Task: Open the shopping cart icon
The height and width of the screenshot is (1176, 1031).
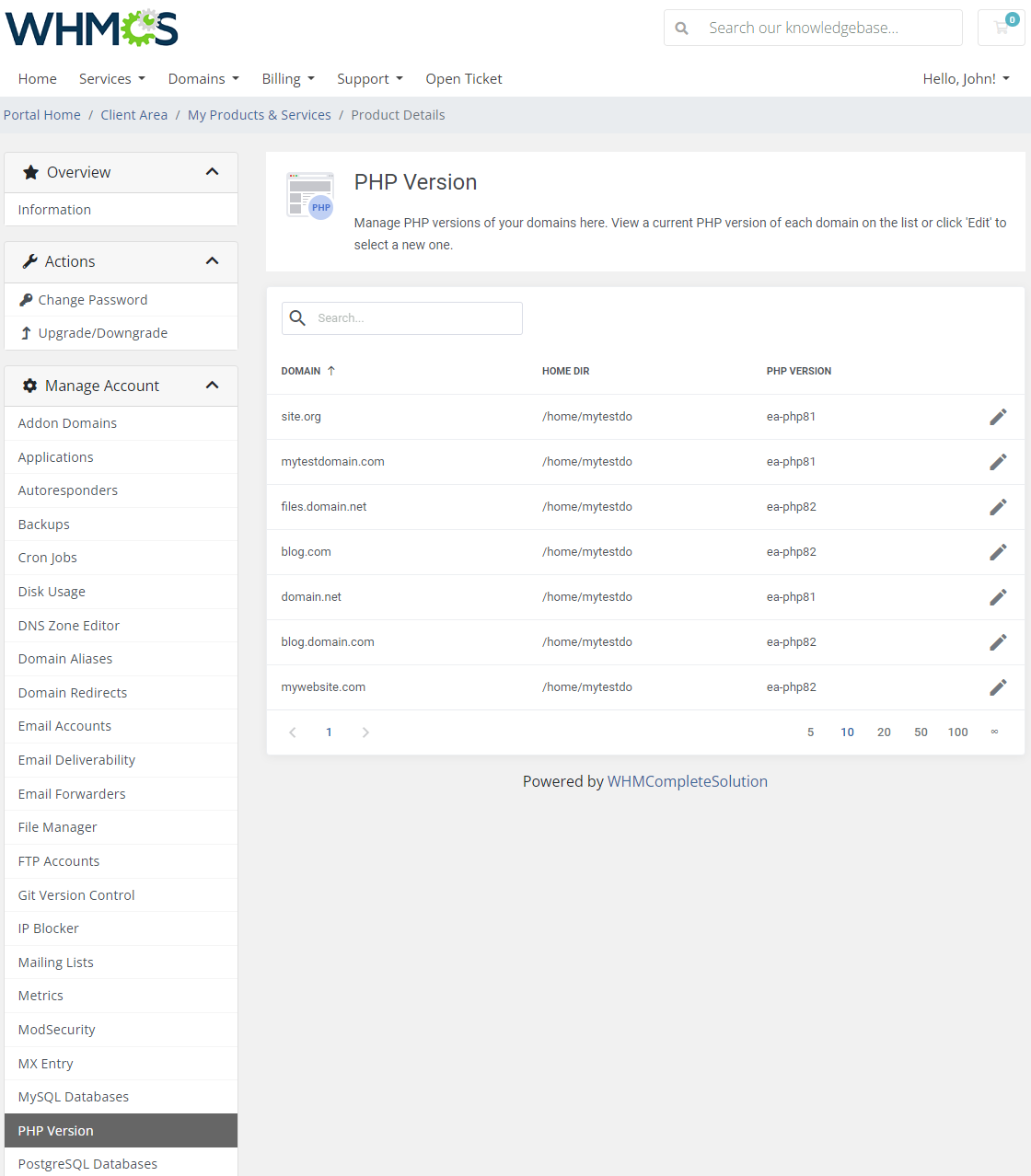Action: [1002, 28]
